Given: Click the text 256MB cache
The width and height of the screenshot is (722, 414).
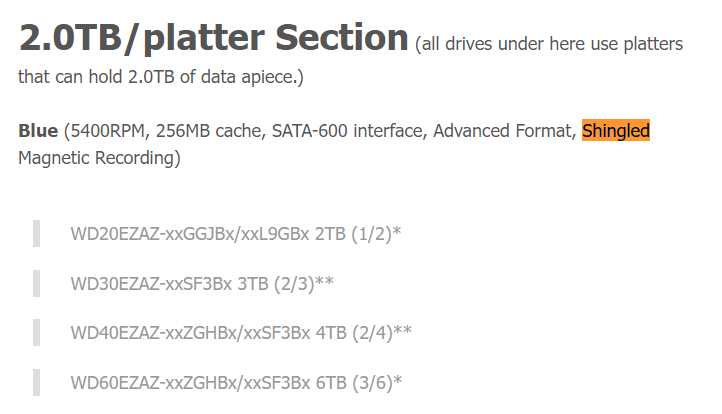Looking at the screenshot, I should [209, 131].
